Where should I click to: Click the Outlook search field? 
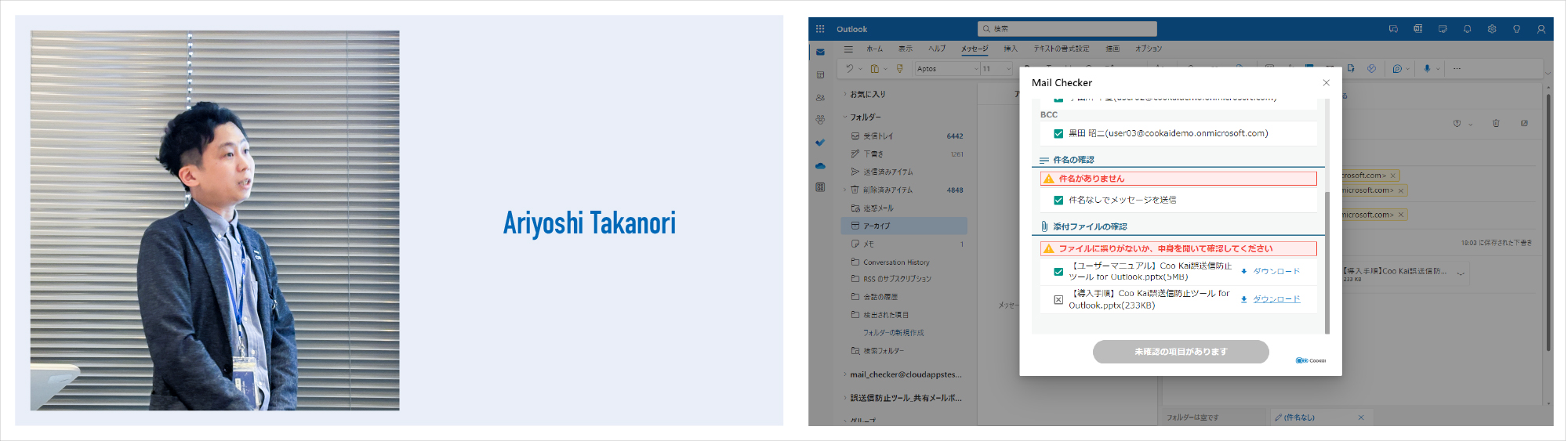tap(1067, 29)
